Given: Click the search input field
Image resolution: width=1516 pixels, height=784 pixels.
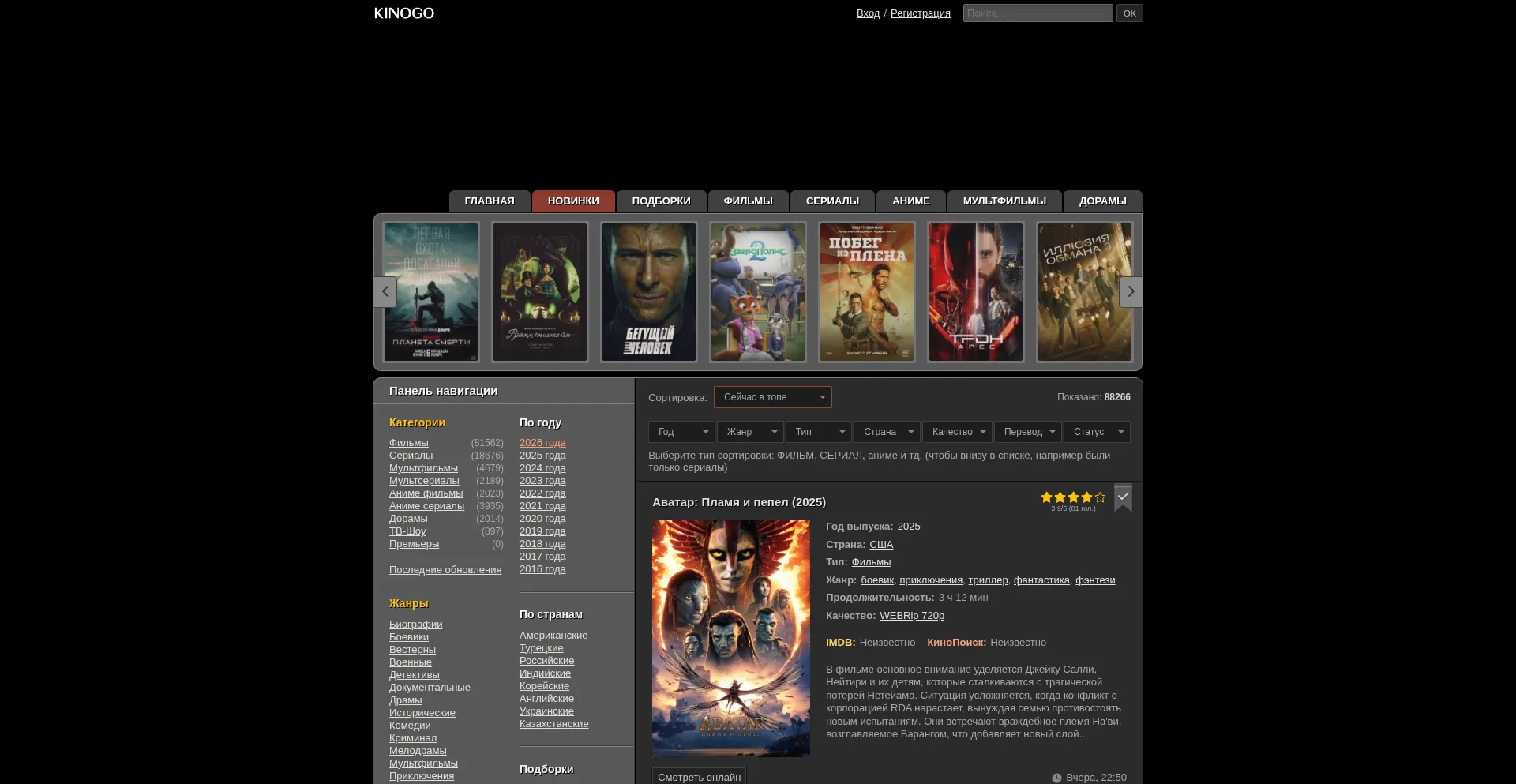Looking at the screenshot, I should [1037, 13].
